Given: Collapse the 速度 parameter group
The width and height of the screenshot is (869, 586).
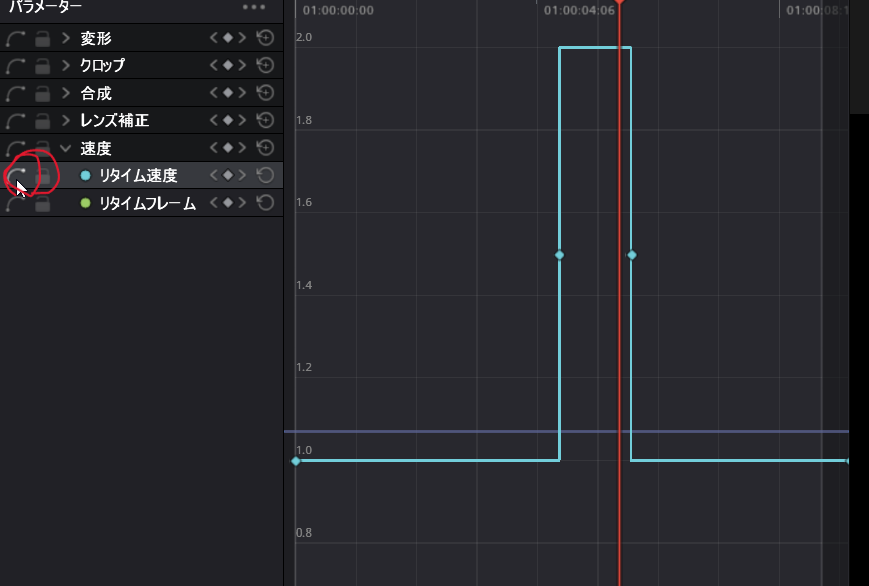Looking at the screenshot, I should point(66,149).
